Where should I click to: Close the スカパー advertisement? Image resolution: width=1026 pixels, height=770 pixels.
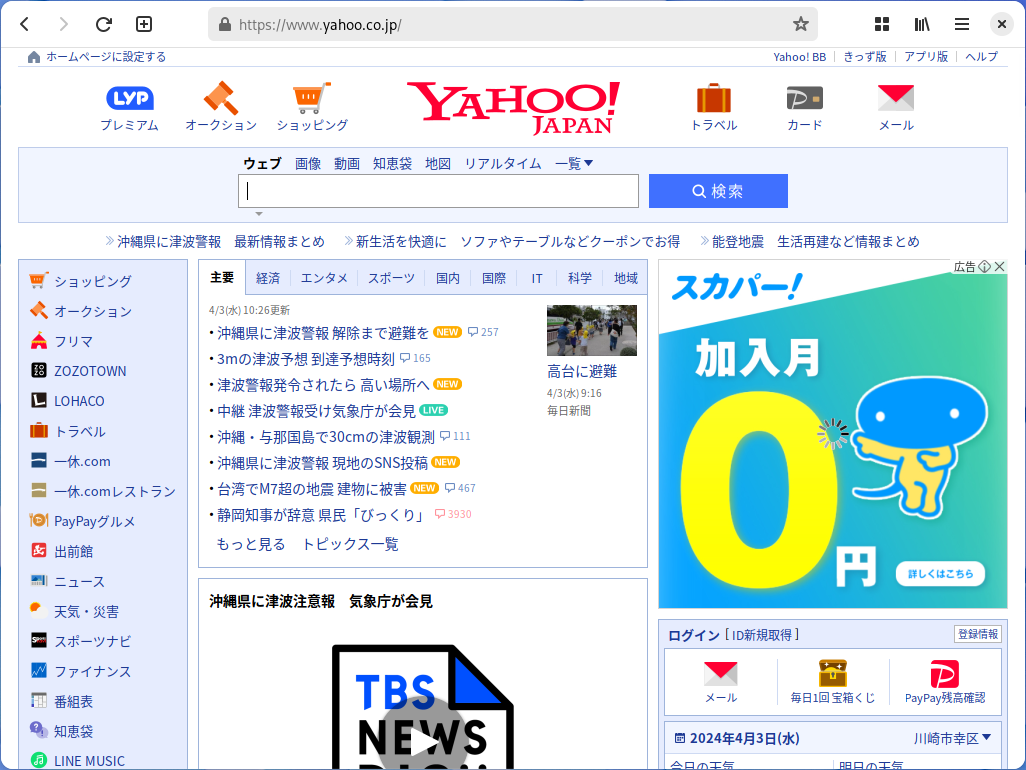pos(999,266)
